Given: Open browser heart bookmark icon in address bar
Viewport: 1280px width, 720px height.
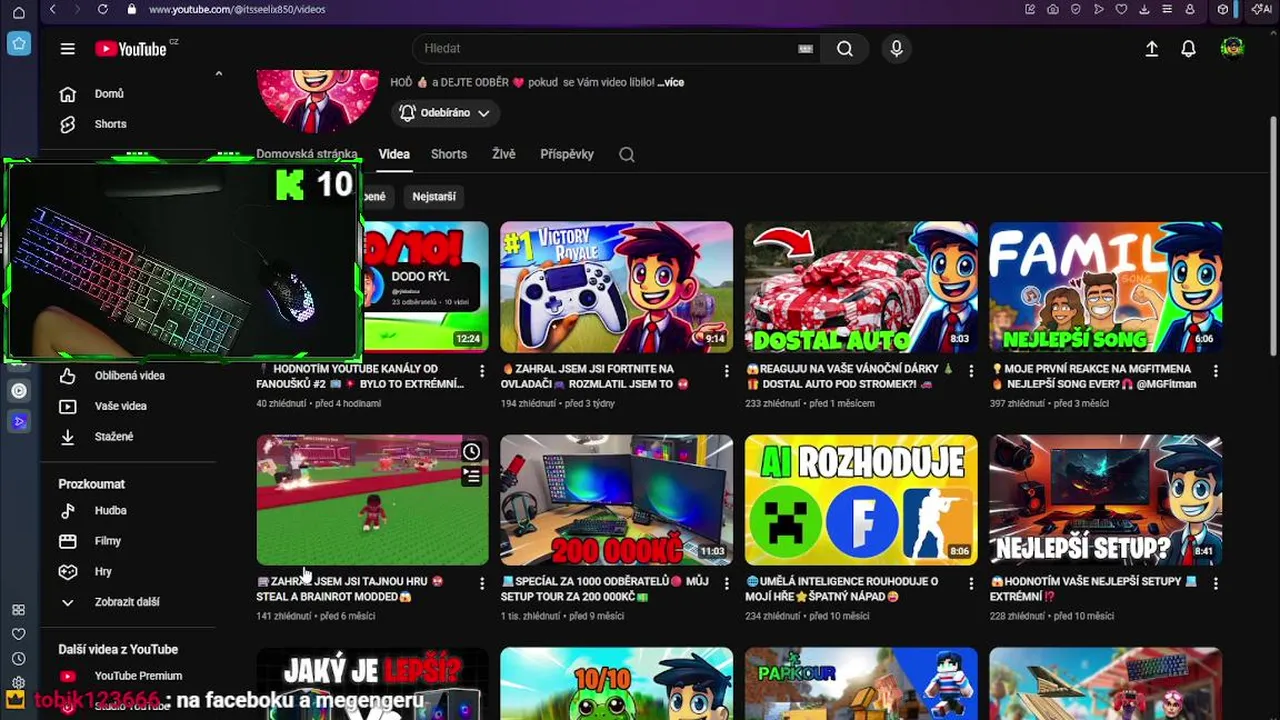Looking at the screenshot, I should (x=1121, y=9).
